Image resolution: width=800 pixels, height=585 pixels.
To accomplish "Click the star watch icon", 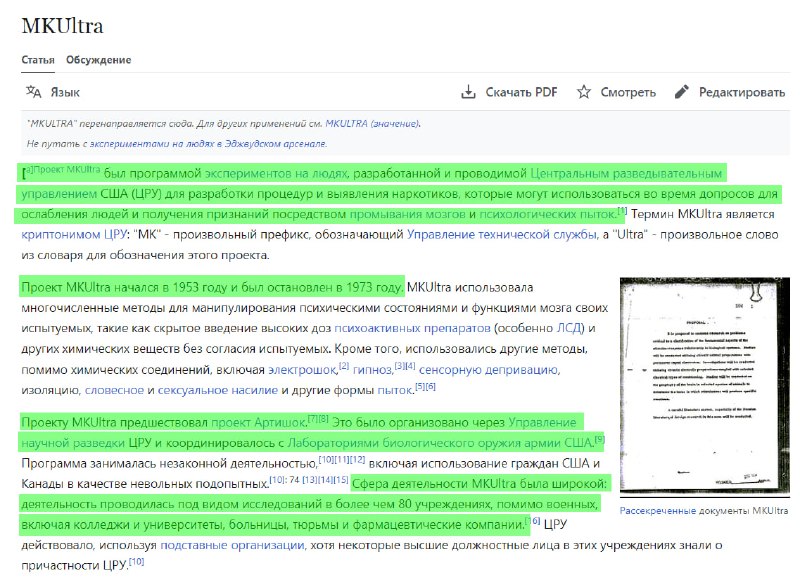I will 584,92.
